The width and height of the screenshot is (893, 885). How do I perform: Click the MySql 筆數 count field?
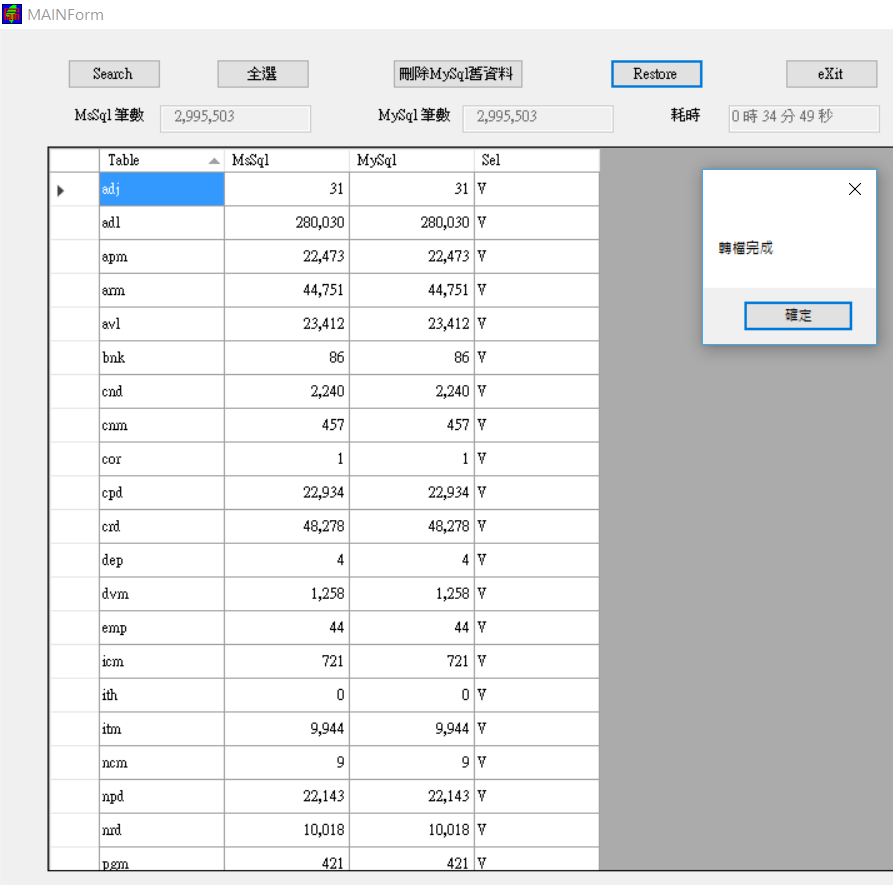point(538,118)
